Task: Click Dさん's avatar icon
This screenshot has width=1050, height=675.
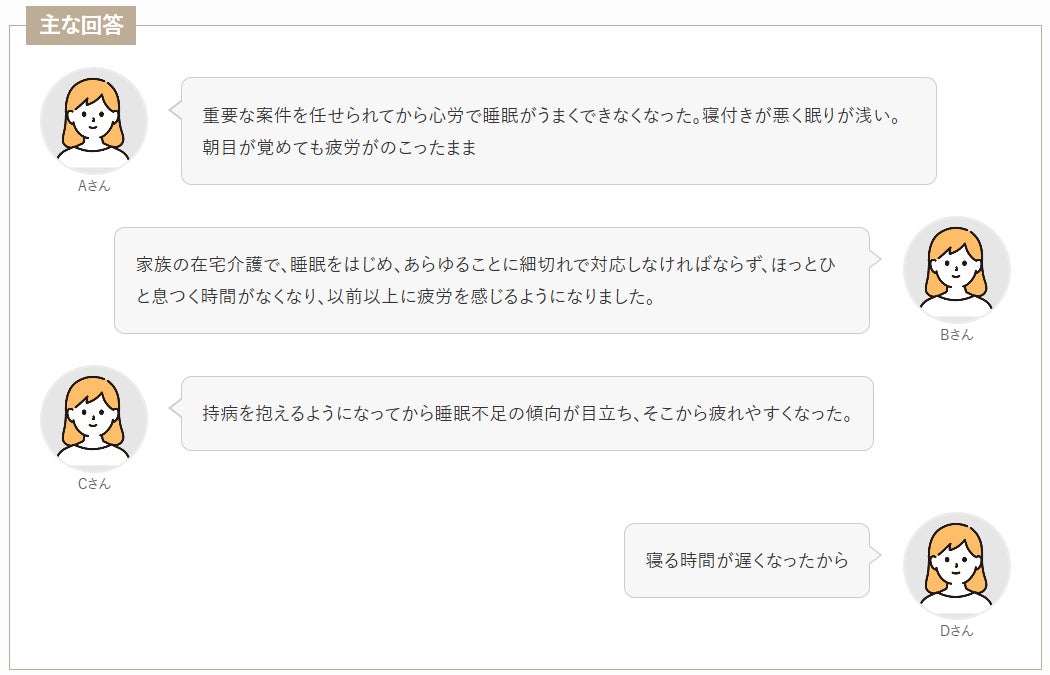Action: pyautogui.click(x=956, y=566)
